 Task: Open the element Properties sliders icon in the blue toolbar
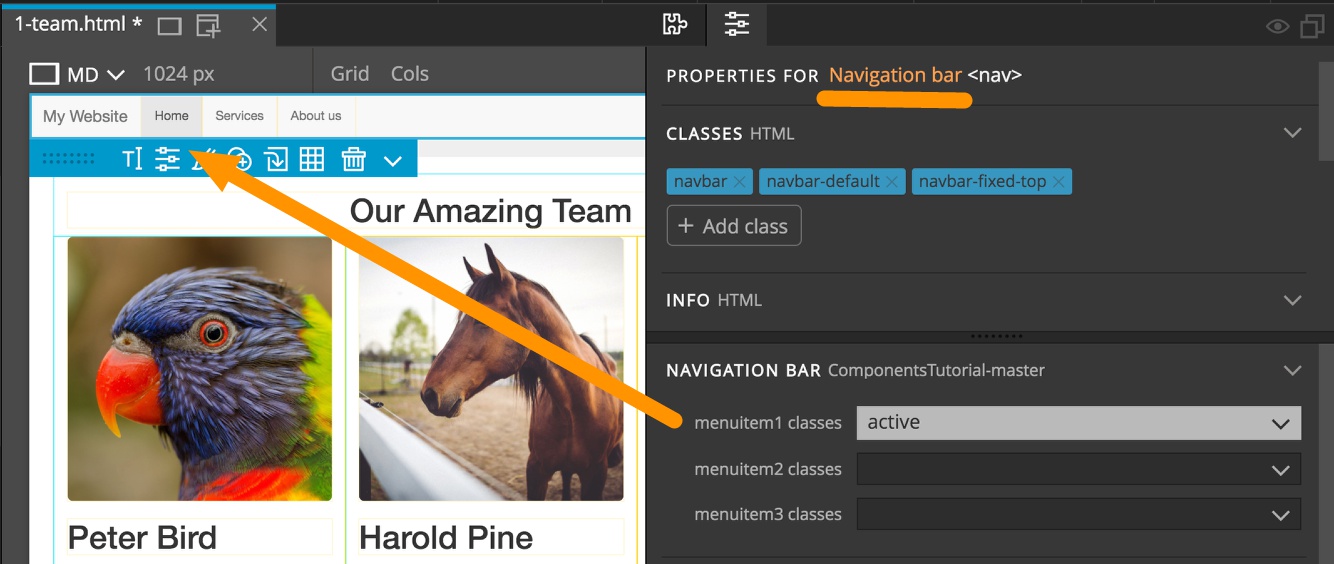click(167, 158)
